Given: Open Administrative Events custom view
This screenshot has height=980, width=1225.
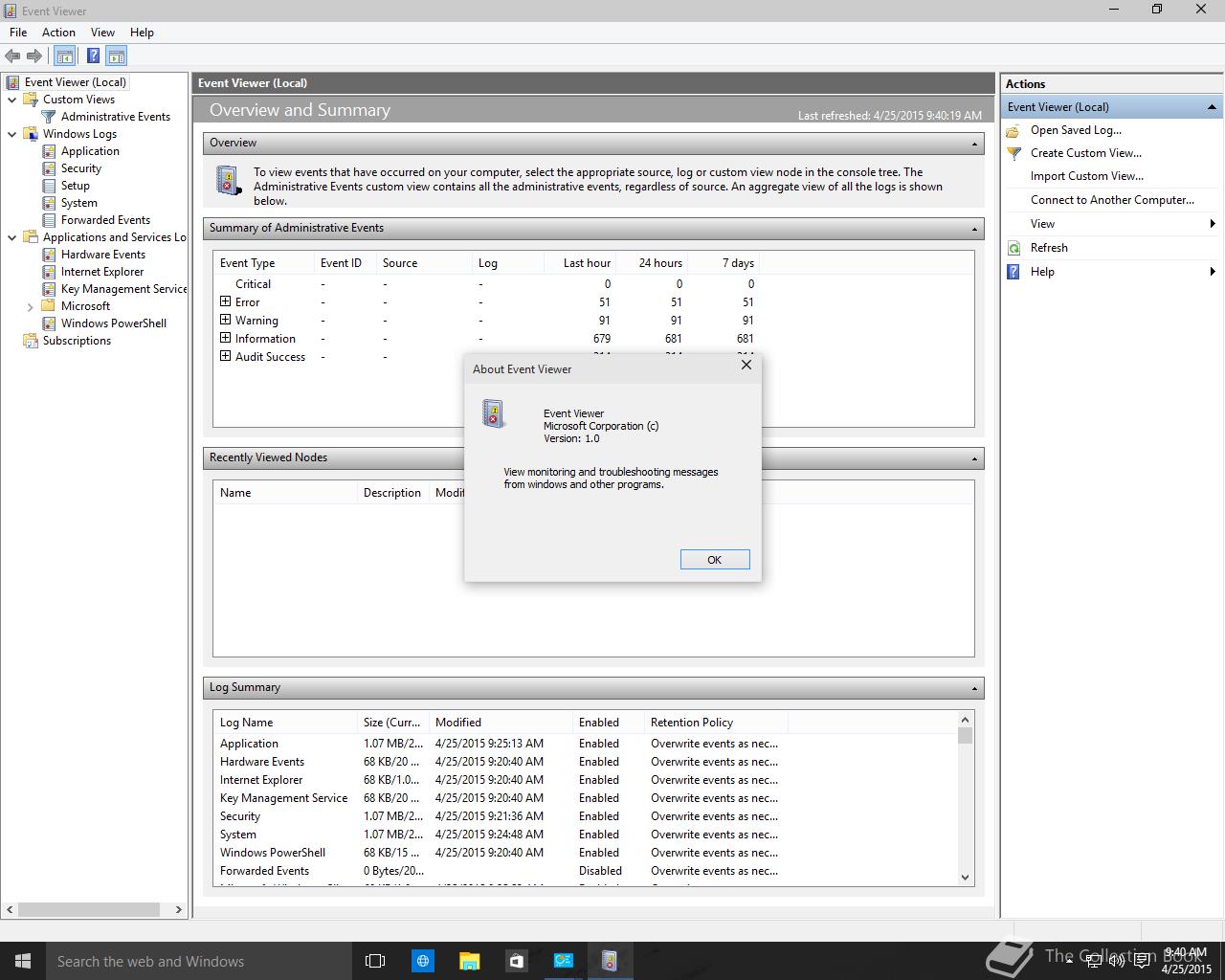Looking at the screenshot, I should point(115,117).
